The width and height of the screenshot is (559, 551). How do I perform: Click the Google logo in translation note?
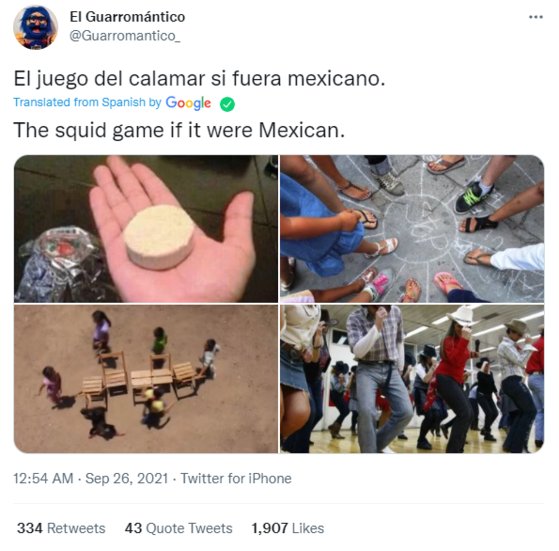(188, 103)
